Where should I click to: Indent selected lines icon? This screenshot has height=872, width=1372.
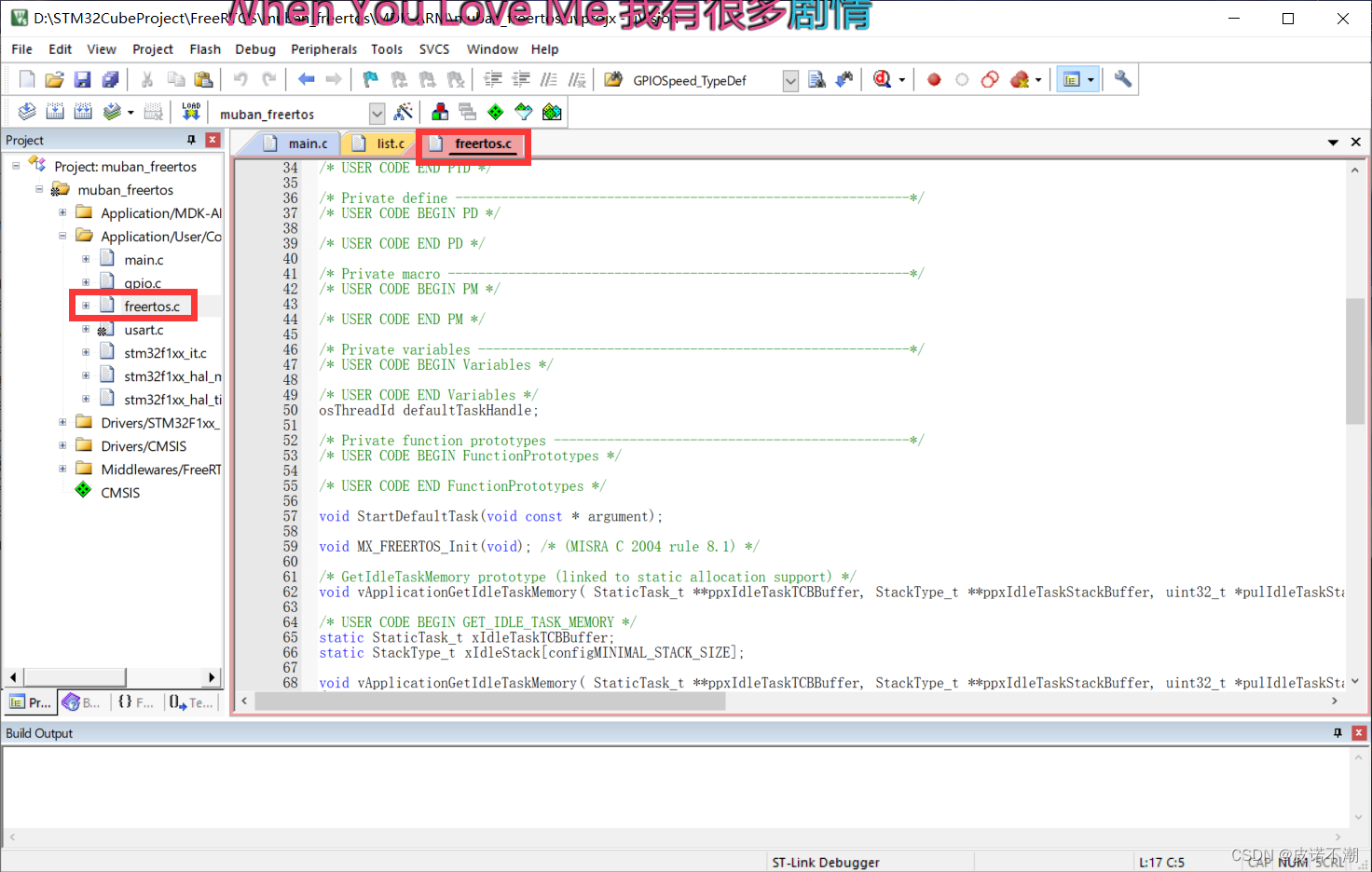point(493,80)
